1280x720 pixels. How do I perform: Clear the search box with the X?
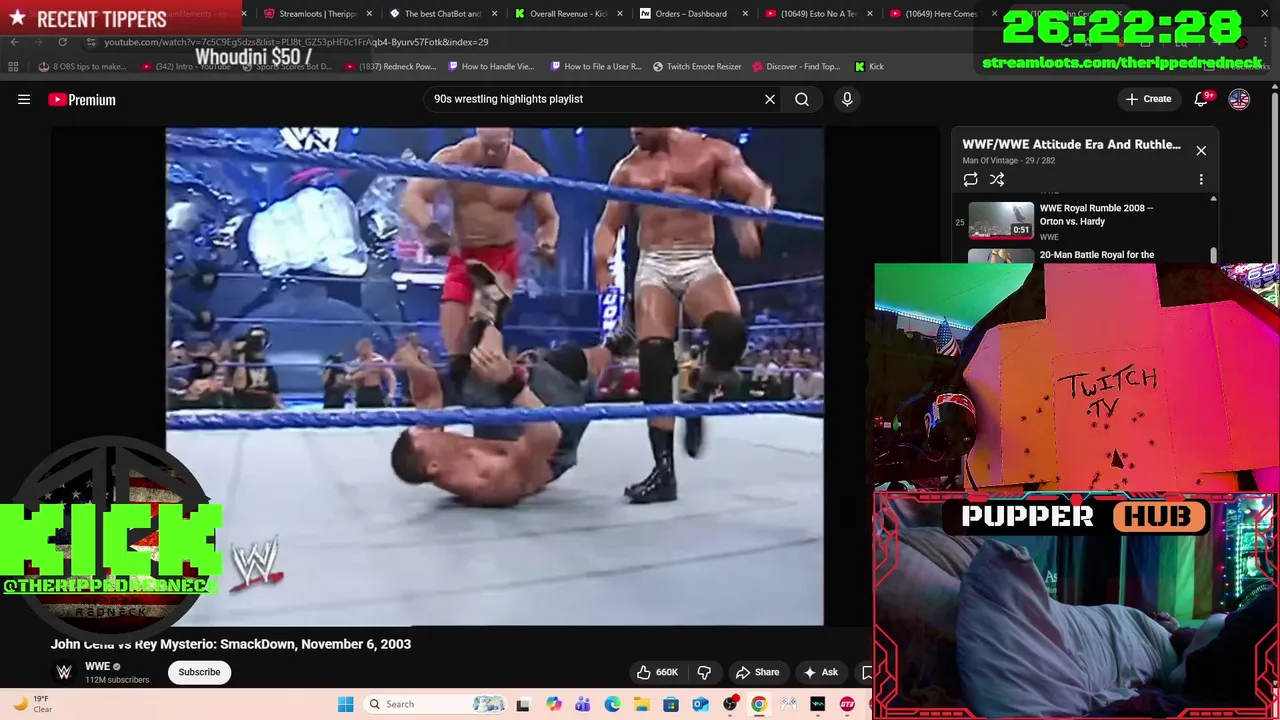770,99
